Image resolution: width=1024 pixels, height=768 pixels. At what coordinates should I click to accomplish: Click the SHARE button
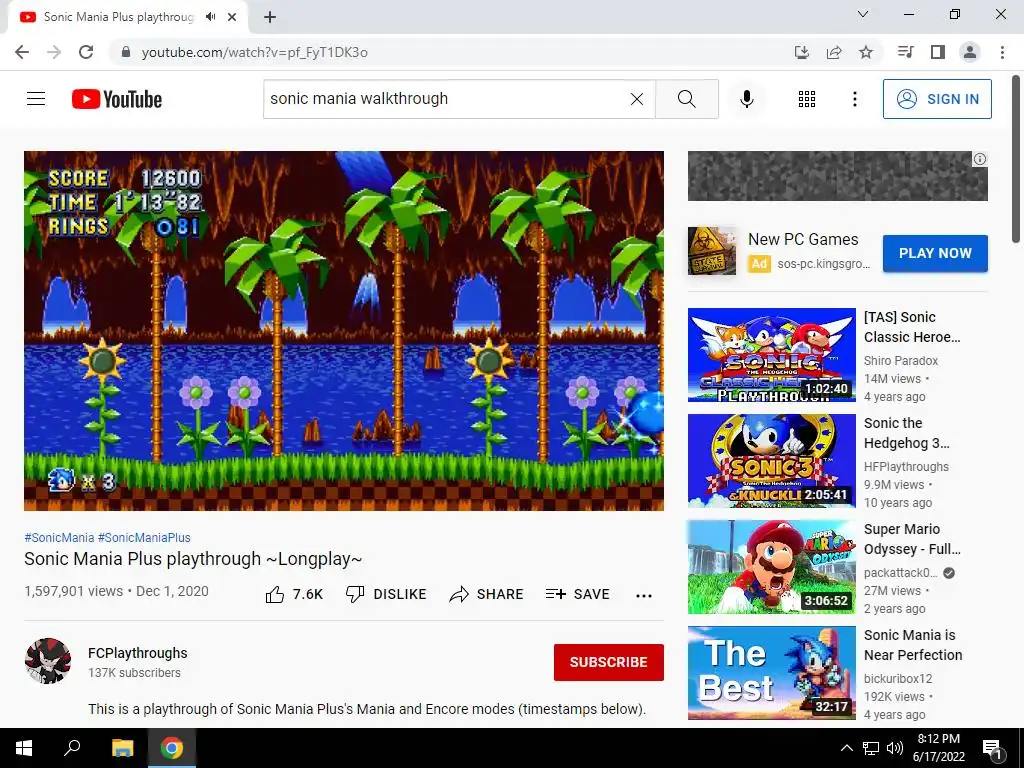[x=487, y=594]
